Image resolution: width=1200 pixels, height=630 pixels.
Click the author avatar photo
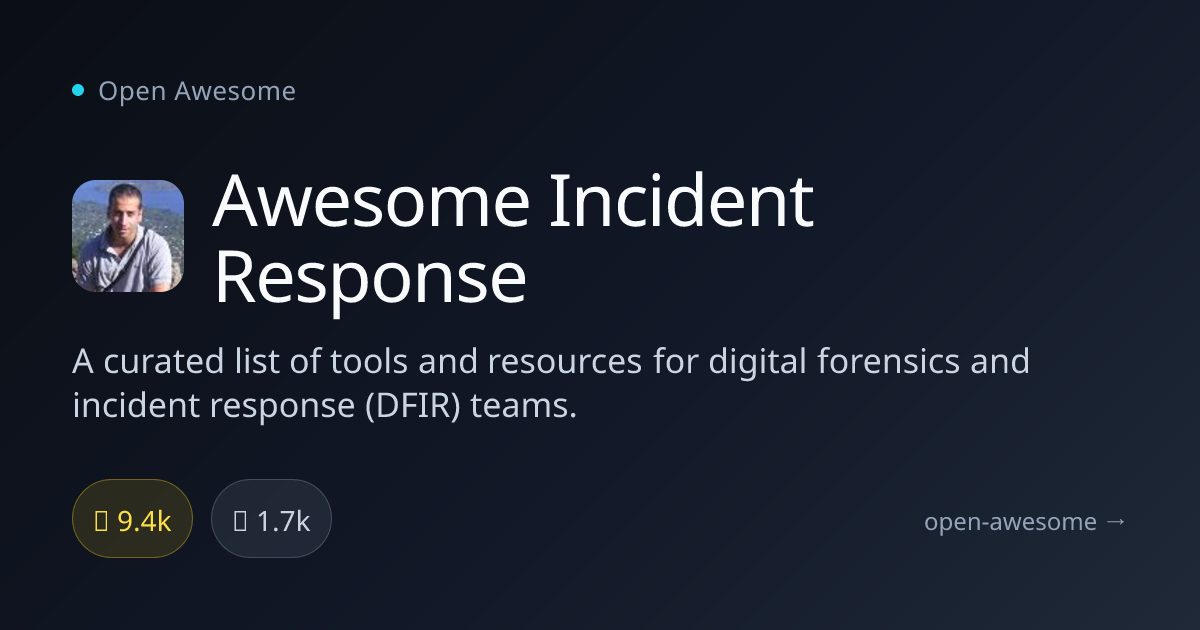click(128, 236)
